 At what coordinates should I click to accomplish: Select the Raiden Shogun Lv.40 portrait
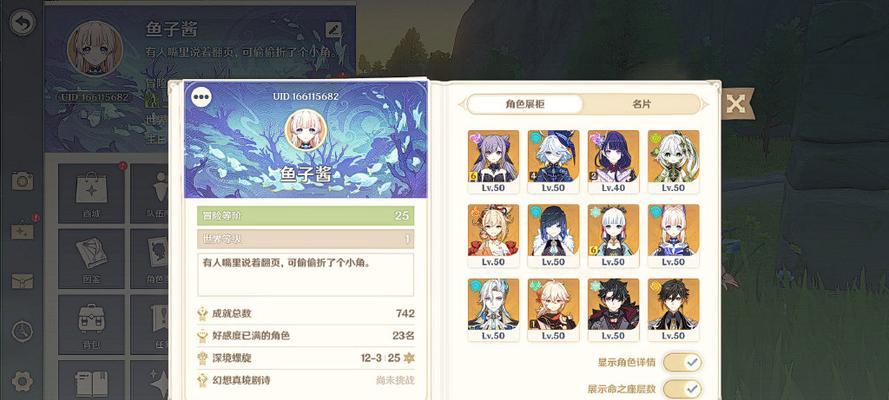click(613, 161)
